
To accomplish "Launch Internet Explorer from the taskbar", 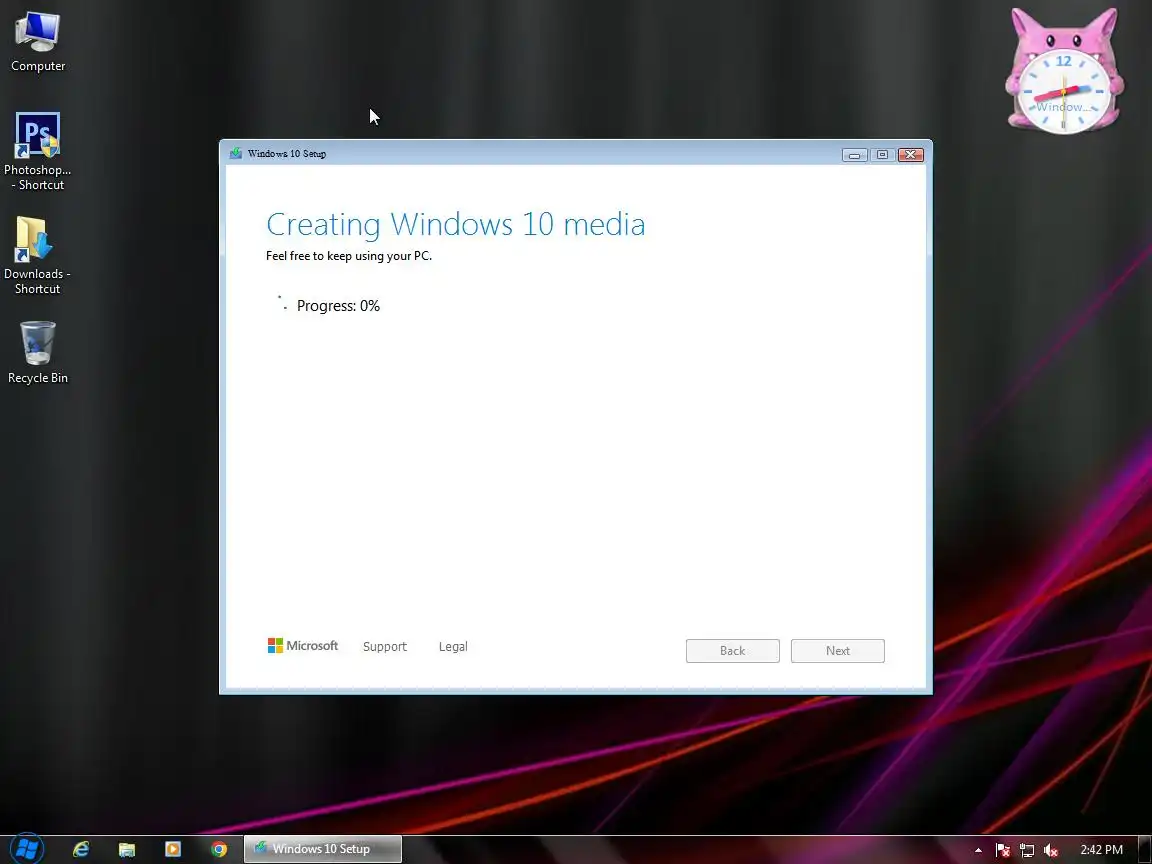I will [81, 849].
